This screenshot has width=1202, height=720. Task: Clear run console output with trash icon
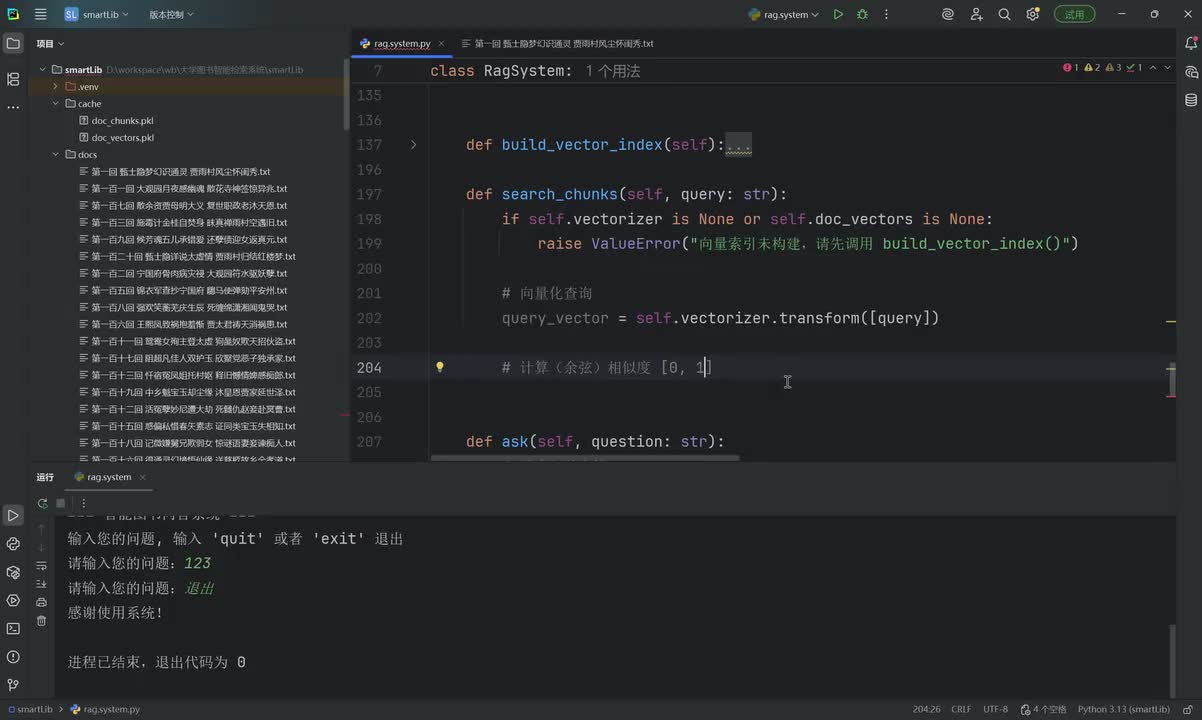pyautogui.click(x=41, y=620)
